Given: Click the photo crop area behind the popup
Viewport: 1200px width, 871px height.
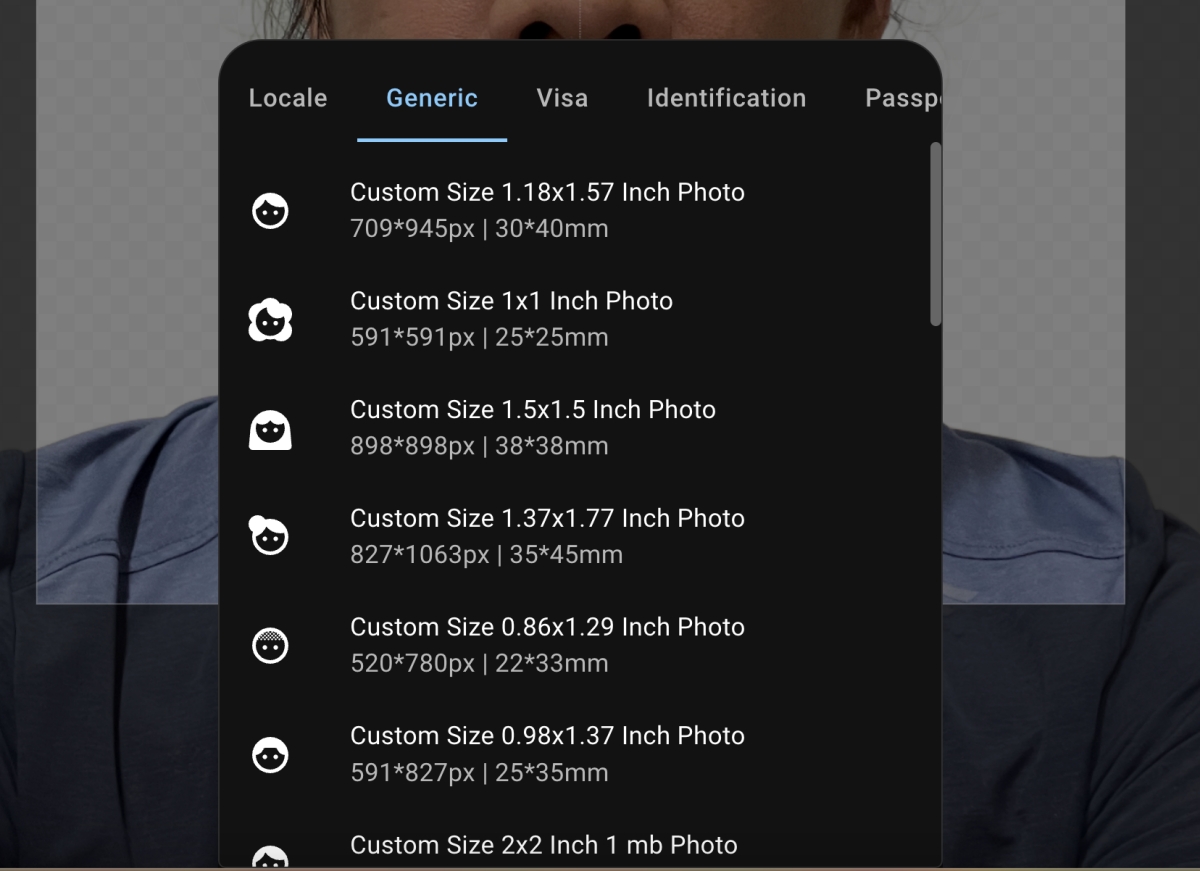Looking at the screenshot, I should coord(1030,300).
